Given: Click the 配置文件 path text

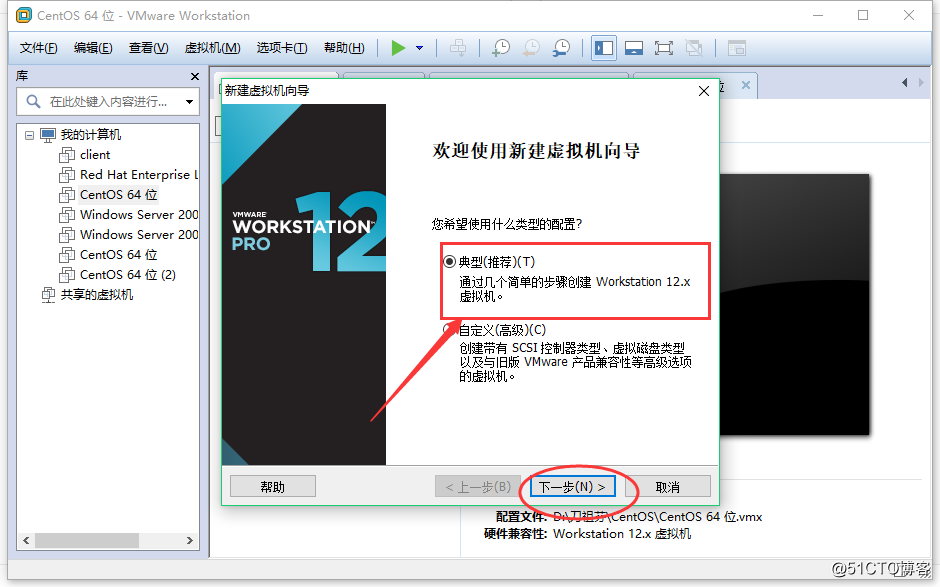Looking at the screenshot, I should tap(657, 517).
